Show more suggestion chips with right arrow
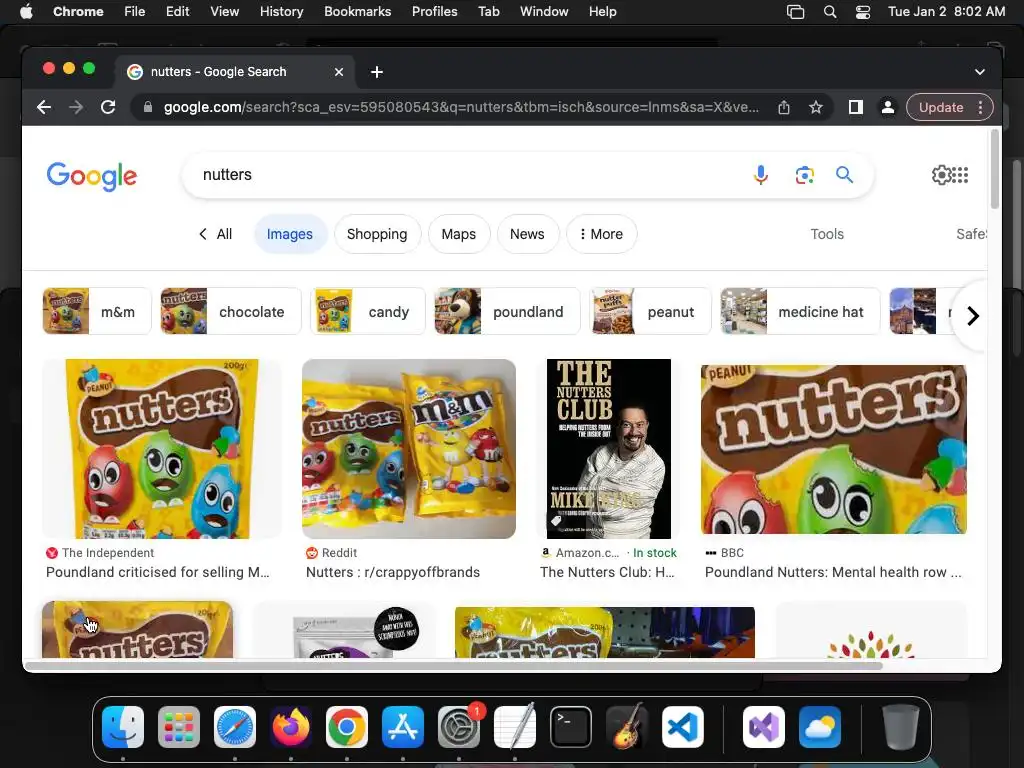This screenshot has width=1024, height=768. [972, 316]
